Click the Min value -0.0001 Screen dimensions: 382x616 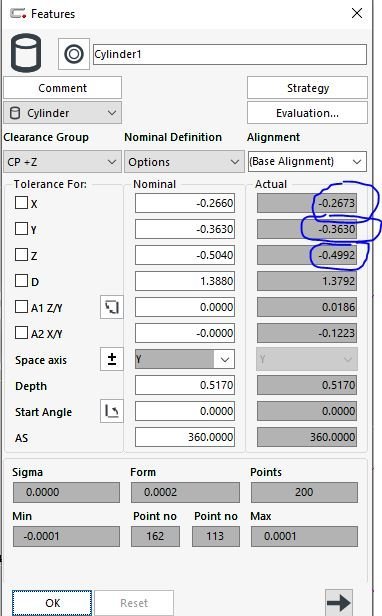(x=66, y=536)
